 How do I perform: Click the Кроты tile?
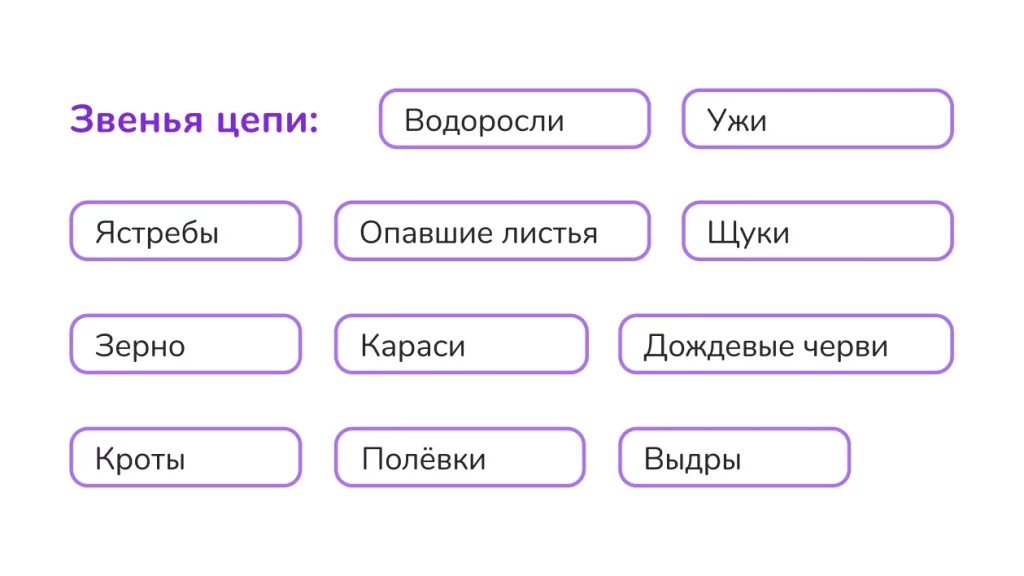click(x=185, y=458)
